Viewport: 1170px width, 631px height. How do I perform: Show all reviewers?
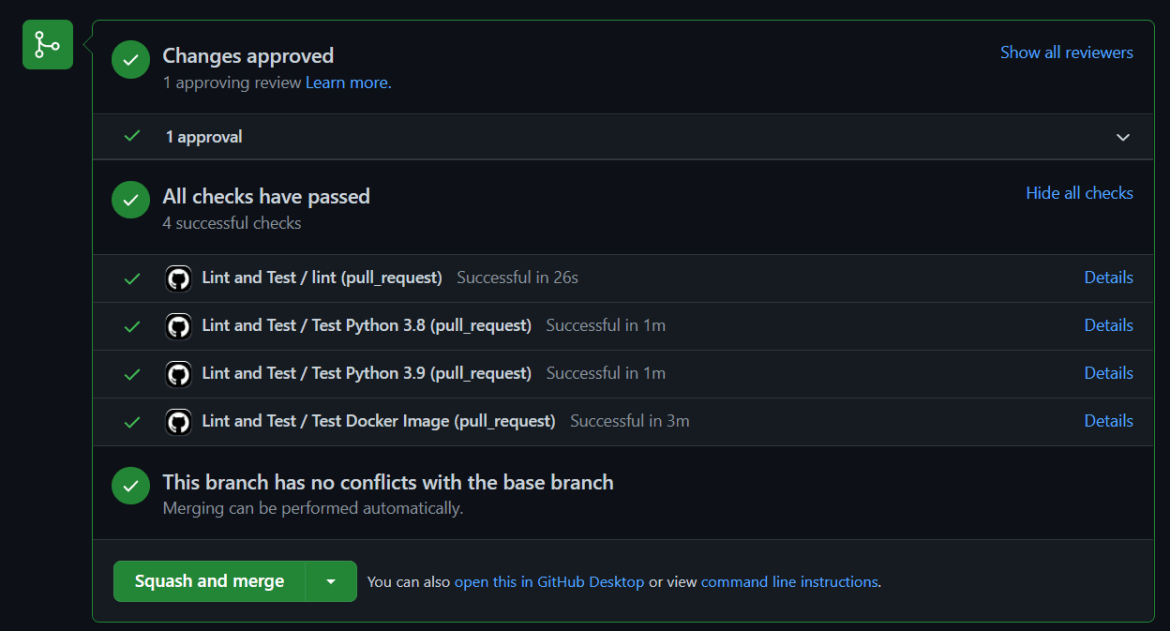coord(1066,52)
